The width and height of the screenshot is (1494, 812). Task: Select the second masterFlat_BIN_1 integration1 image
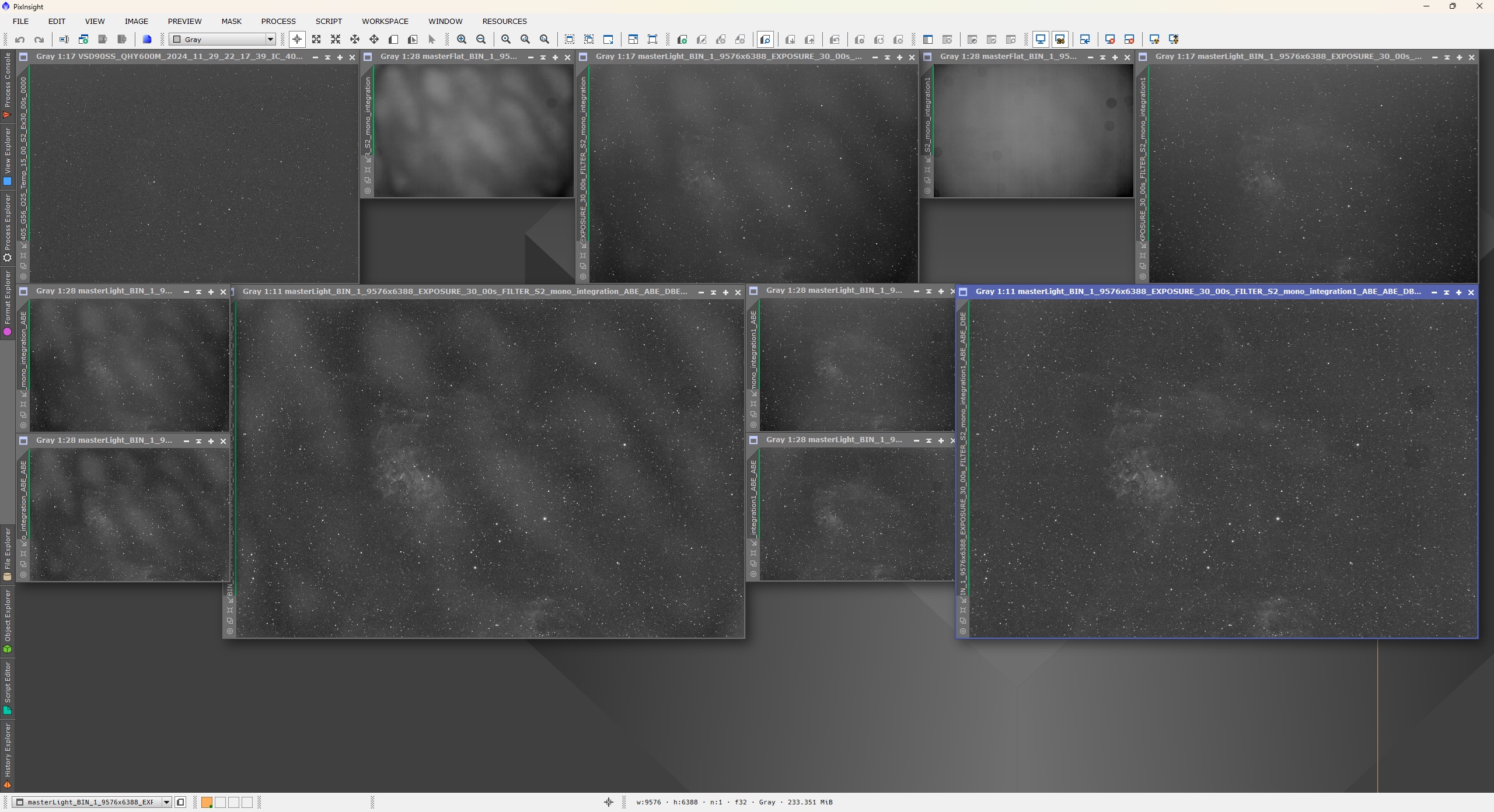(x=1034, y=131)
